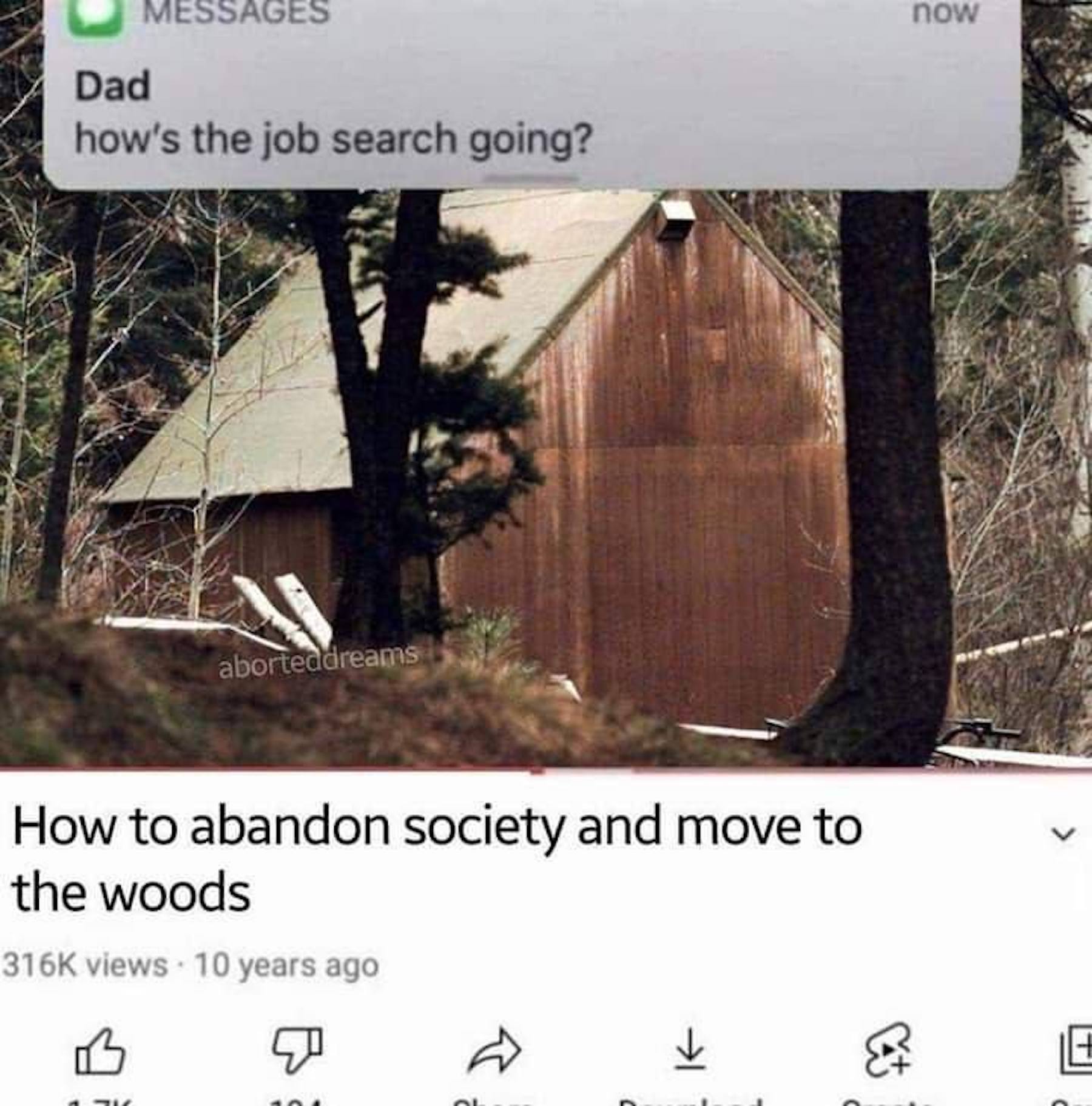Click the Save to playlist icon

[1077, 1051]
